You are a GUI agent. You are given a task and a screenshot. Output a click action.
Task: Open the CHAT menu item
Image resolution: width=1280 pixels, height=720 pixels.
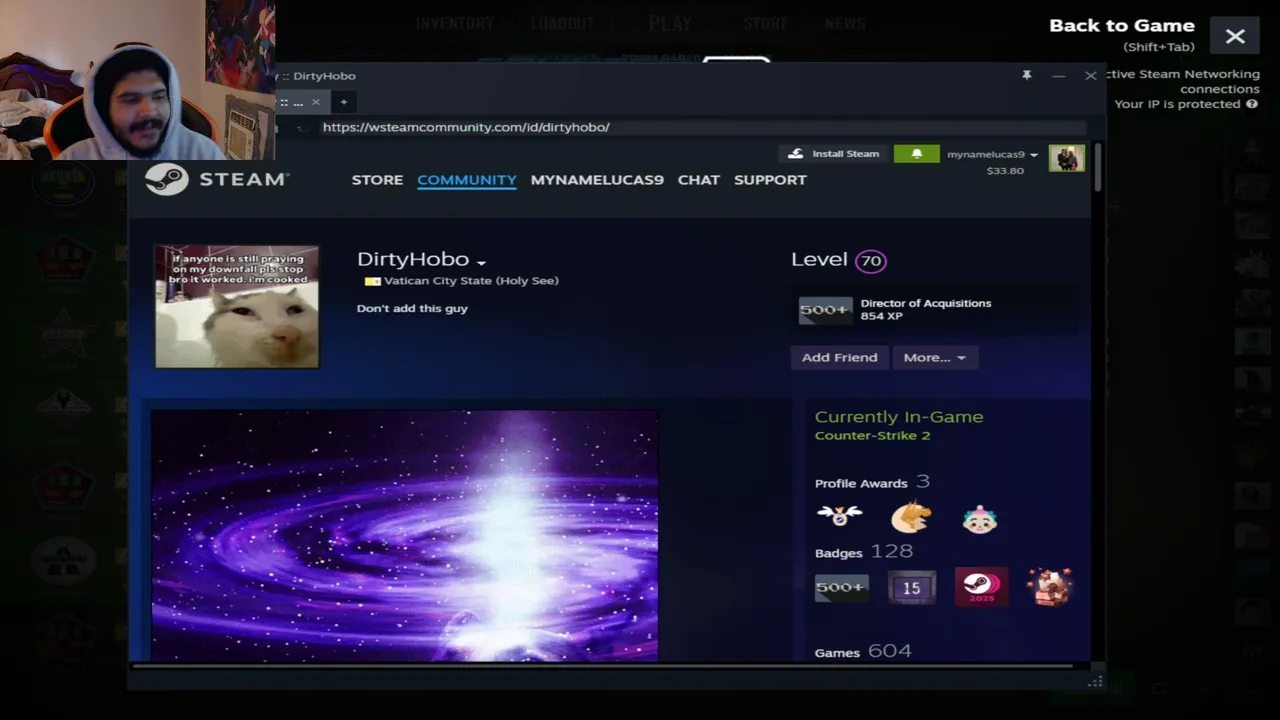[x=699, y=180]
